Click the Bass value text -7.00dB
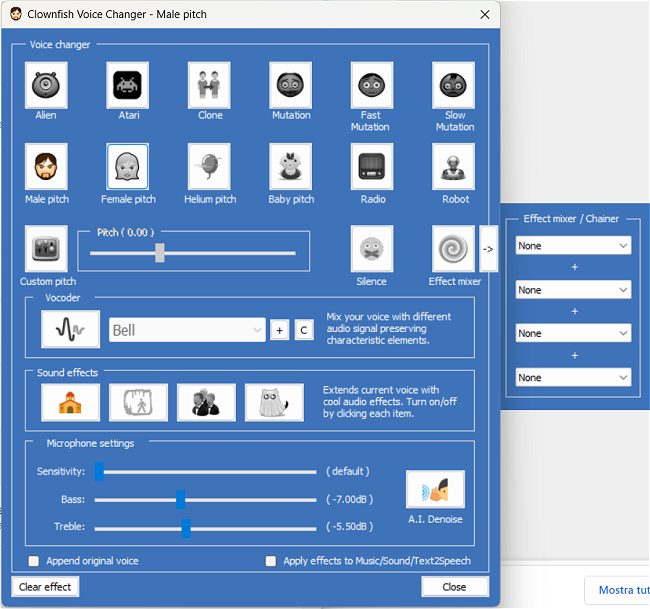This screenshot has width=650, height=609. (x=349, y=499)
